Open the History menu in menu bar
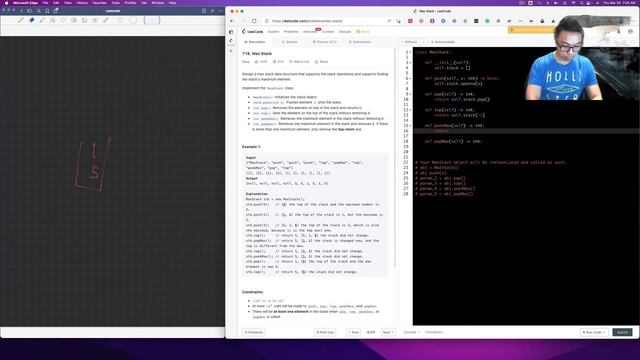The height and width of the screenshot is (360, 640). point(82,2)
